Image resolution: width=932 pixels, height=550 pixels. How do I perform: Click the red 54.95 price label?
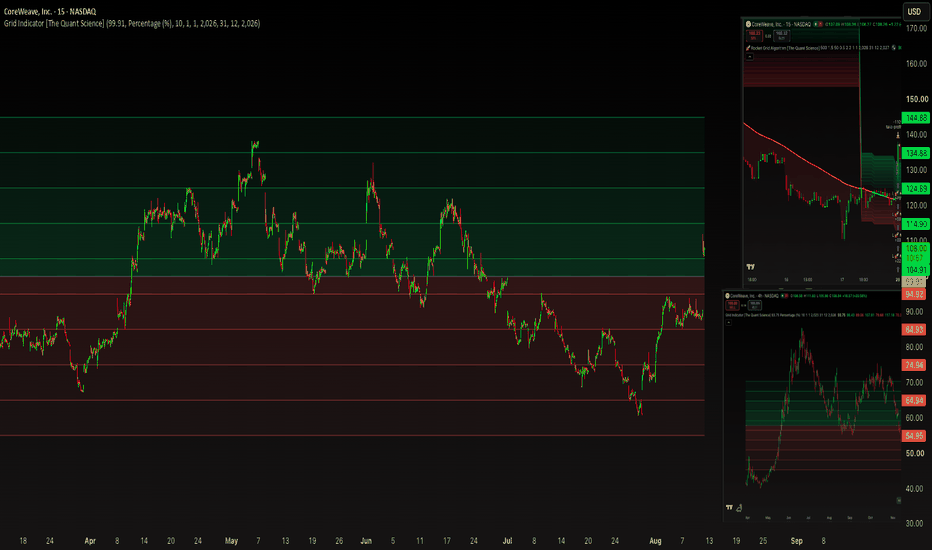(914, 436)
